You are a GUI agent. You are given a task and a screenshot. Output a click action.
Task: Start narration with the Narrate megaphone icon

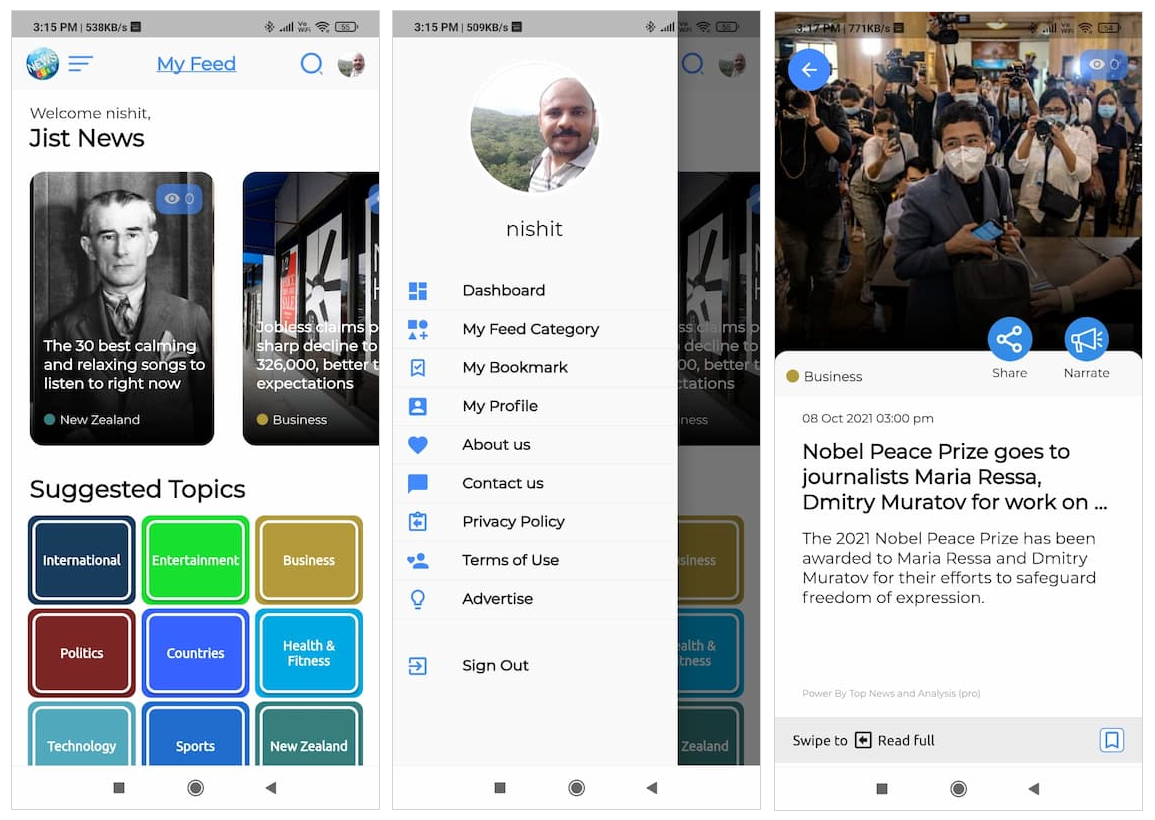coord(1086,340)
